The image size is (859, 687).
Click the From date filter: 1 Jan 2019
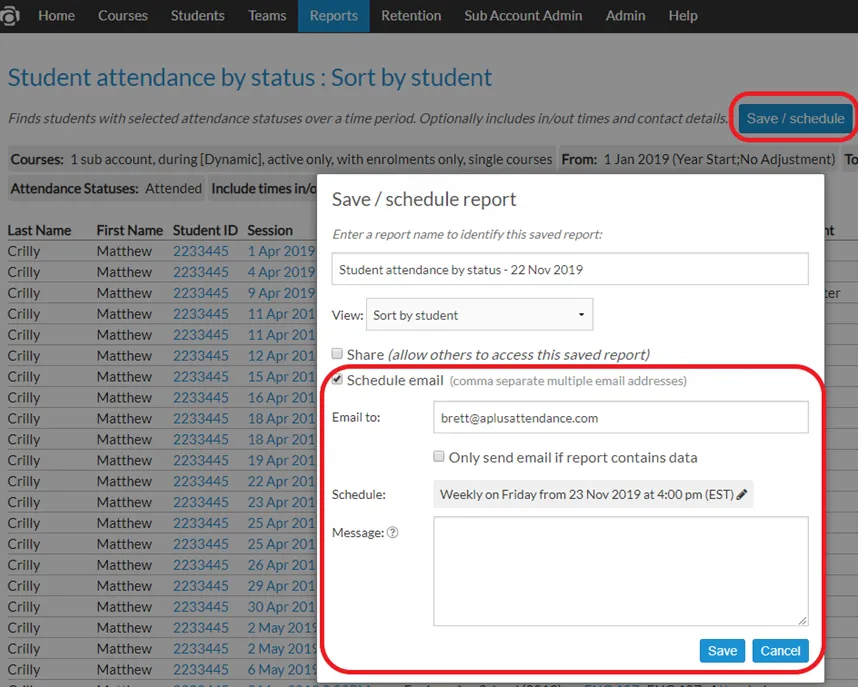pyautogui.click(x=698, y=159)
